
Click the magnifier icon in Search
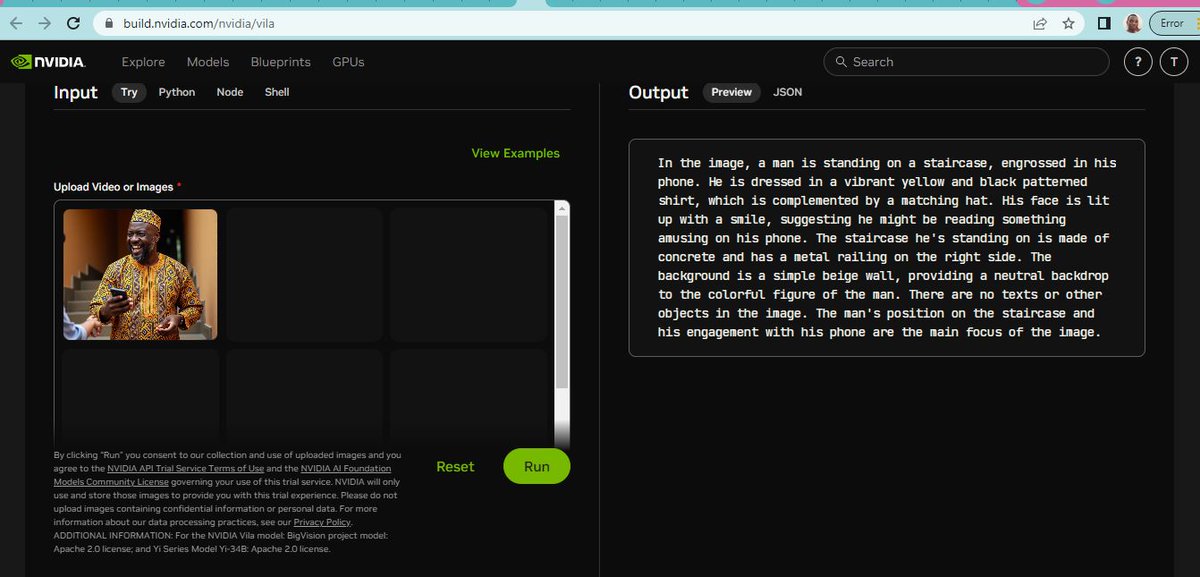pos(841,62)
